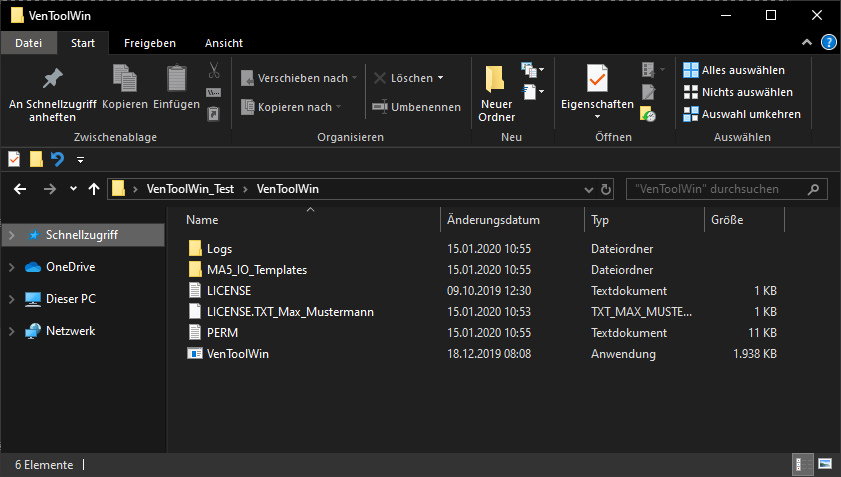Open the Löschen dropdown arrow

[440, 78]
